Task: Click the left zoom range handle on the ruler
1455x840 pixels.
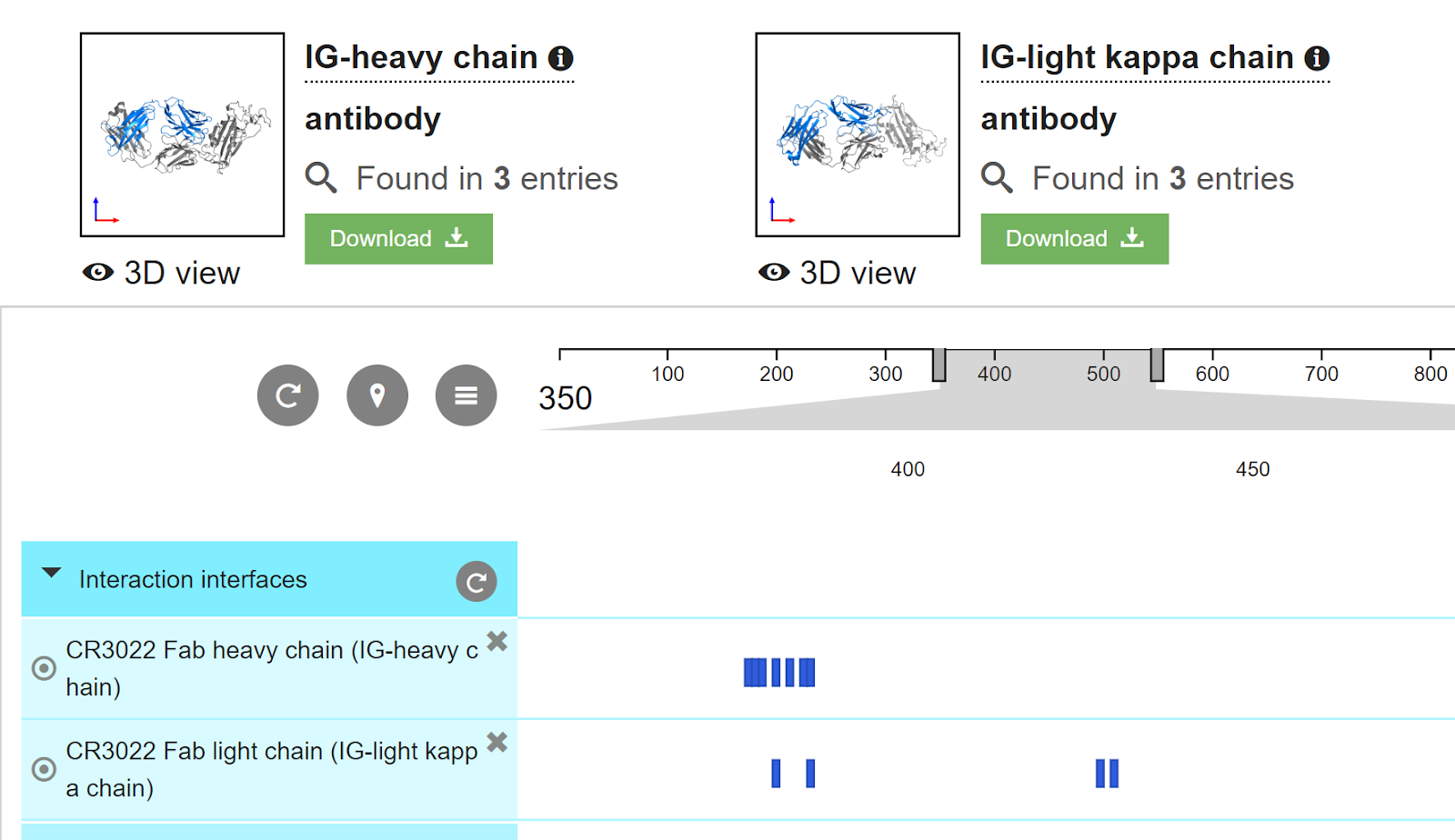Action: click(x=939, y=365)
